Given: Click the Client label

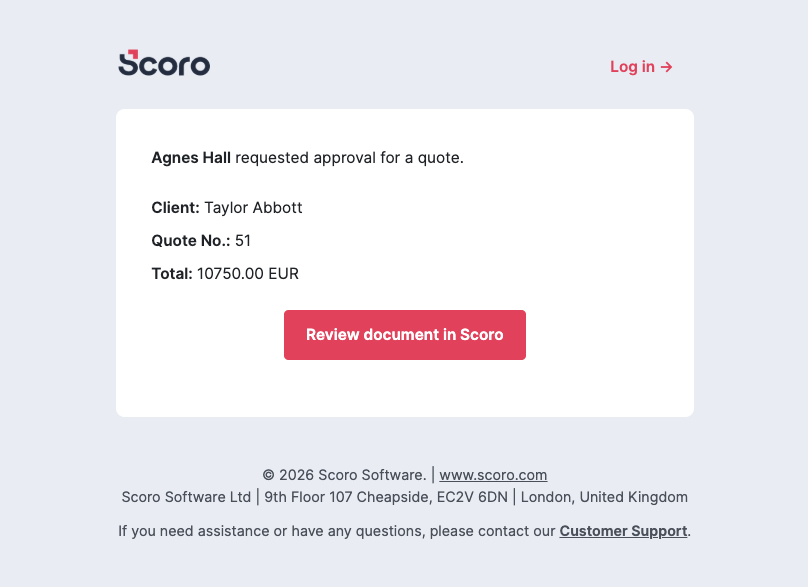Looking at the screenshot, I should point(175,208).
